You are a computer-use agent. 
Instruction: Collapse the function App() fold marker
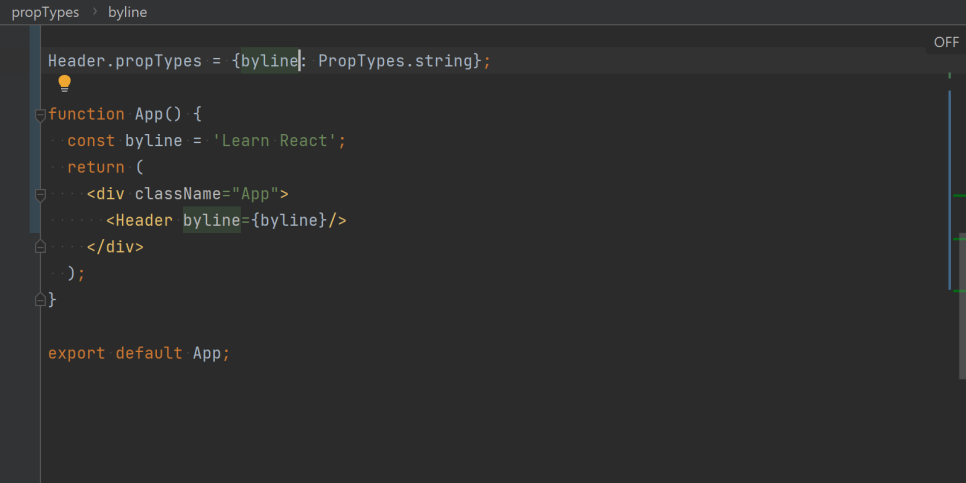40,115
